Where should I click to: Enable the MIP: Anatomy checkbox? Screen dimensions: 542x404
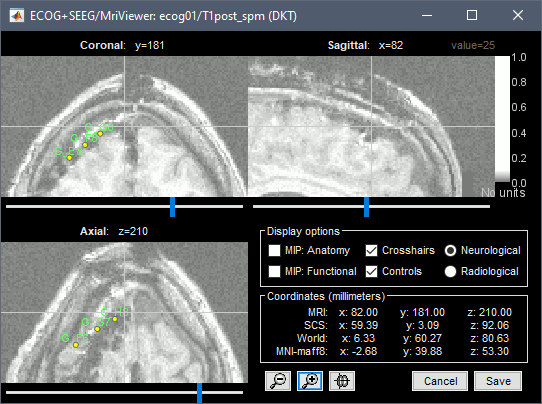pos(274,250)
